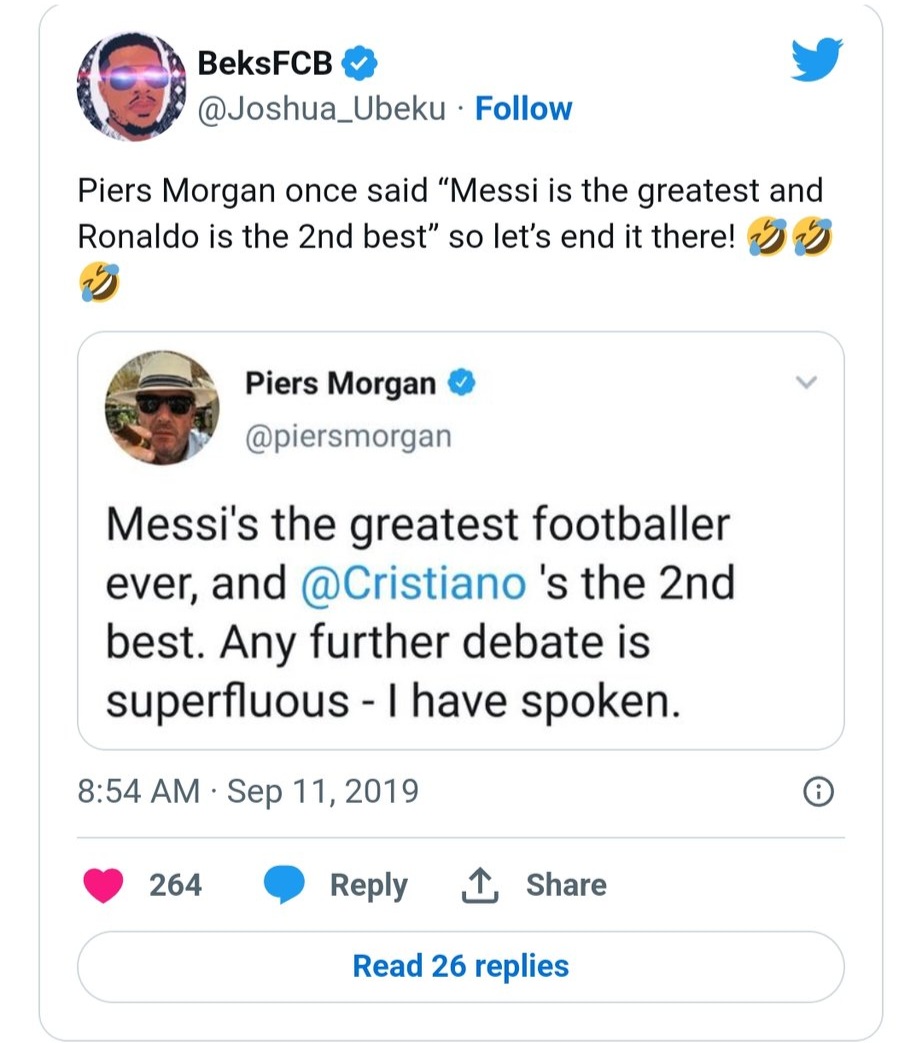922x1043 pixels.
Task: Open BeksFCB's profile picture
Action: pos(132,85)
